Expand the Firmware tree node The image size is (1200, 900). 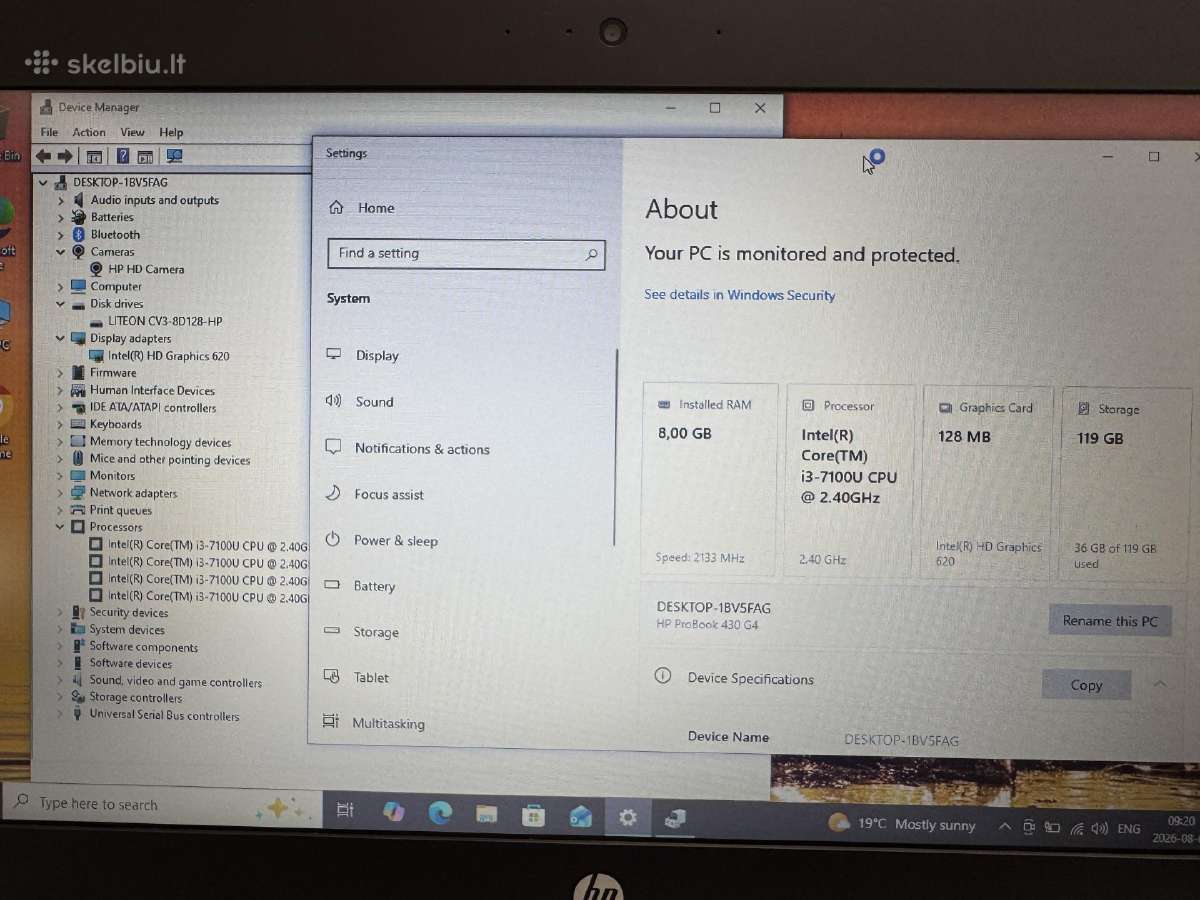pos(60,373)
